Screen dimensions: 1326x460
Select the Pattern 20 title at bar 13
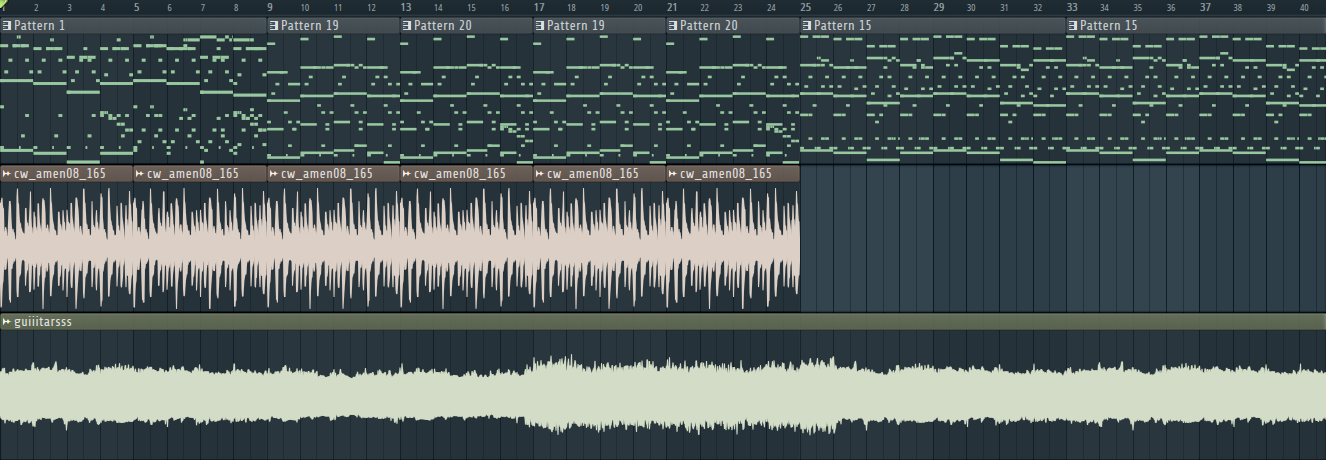coord(443,25)
